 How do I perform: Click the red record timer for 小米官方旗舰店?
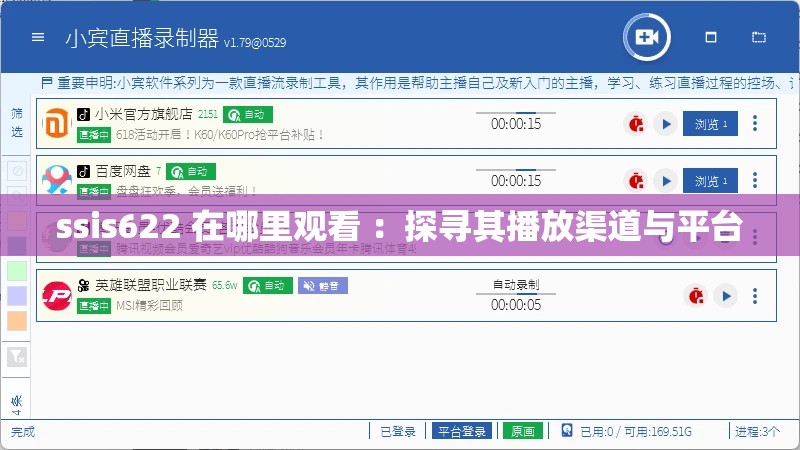point(636,123)
